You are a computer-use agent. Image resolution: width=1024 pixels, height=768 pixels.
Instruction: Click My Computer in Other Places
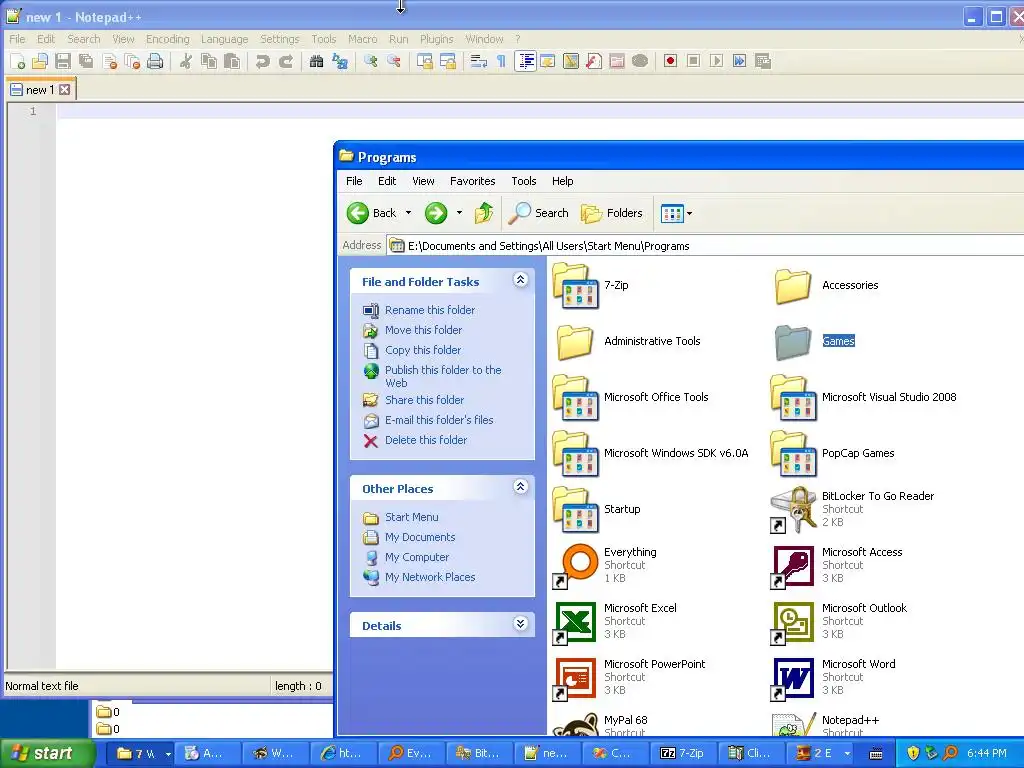coord(417,557)
